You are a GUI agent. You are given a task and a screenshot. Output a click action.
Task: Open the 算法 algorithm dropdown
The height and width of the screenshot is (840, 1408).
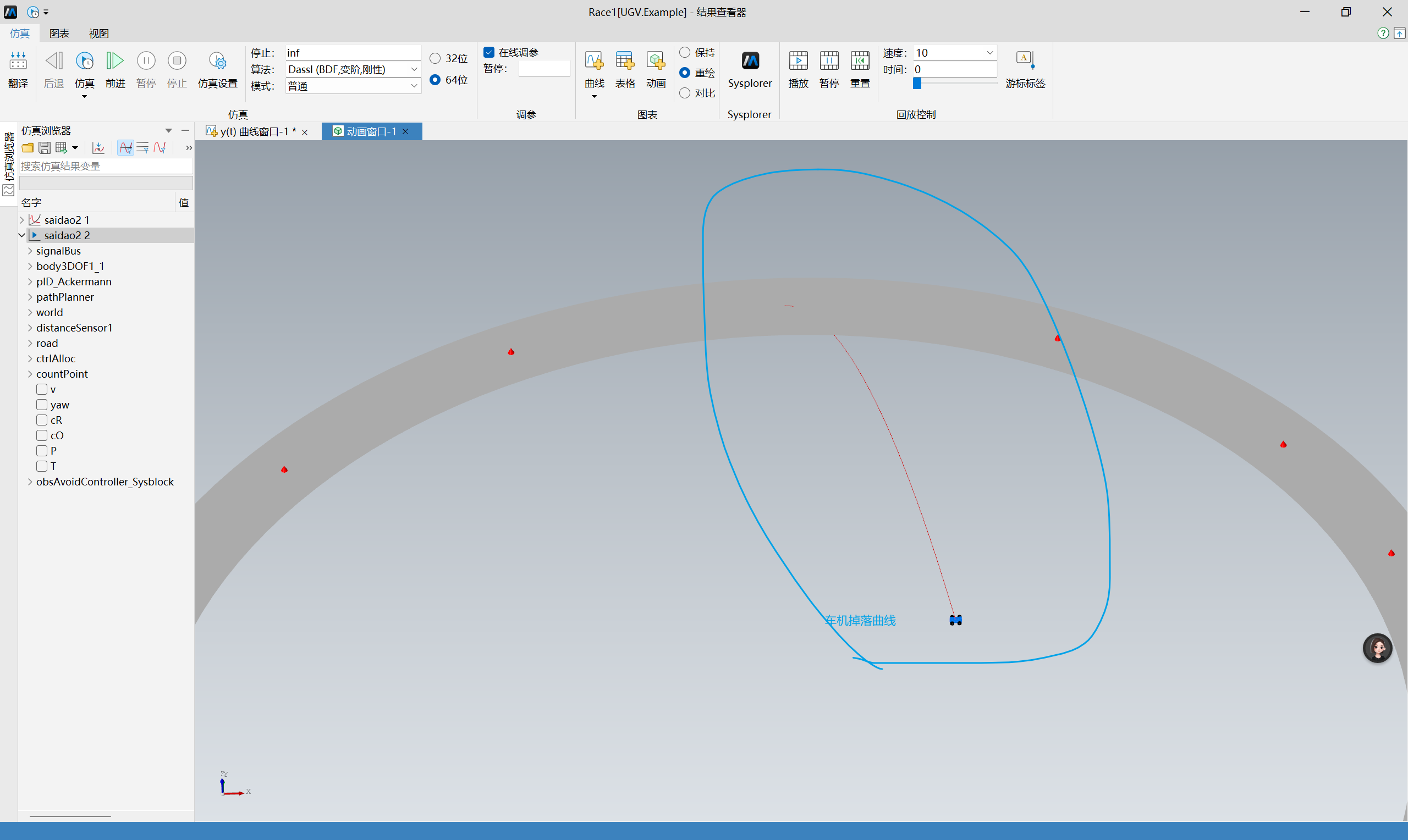(414, 69)
